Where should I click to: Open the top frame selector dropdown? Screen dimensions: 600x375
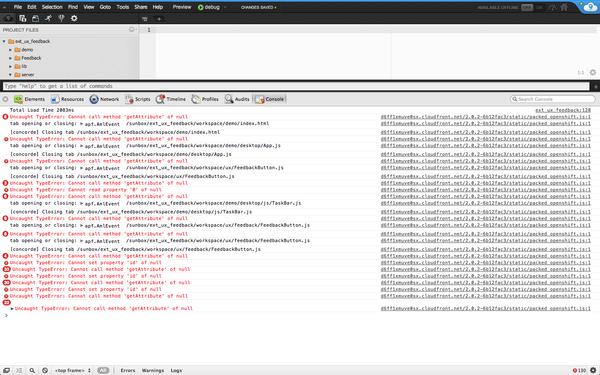click(x=73, y=370)
